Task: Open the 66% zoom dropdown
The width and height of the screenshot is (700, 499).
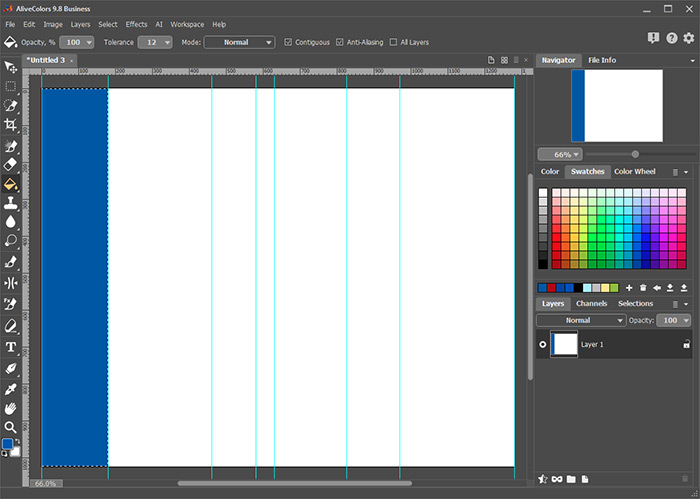Action: tap(560, 154)
